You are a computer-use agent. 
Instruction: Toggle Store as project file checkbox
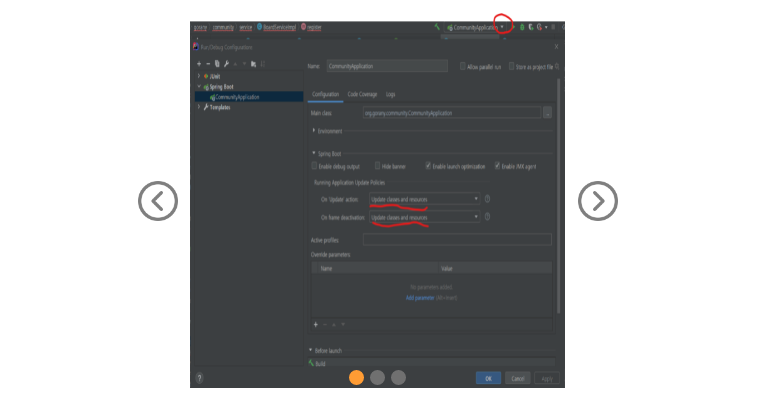(511, 66)
